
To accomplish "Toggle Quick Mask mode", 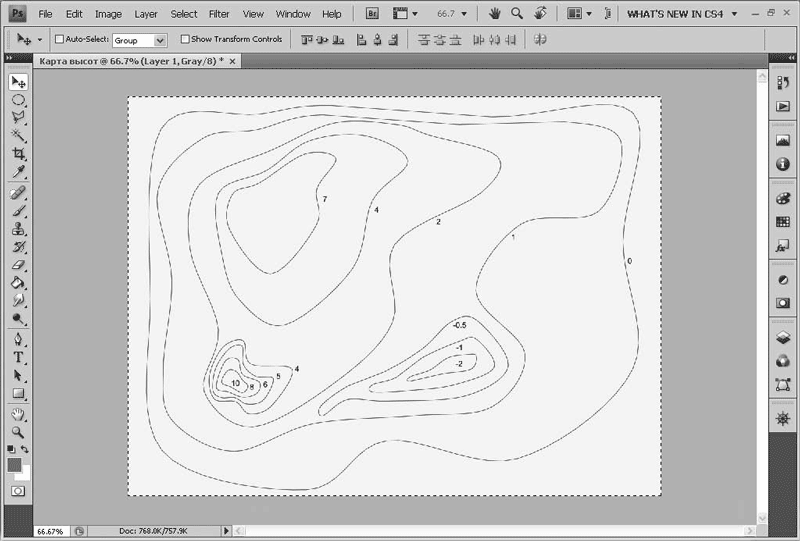I will (x=18, y=491).
